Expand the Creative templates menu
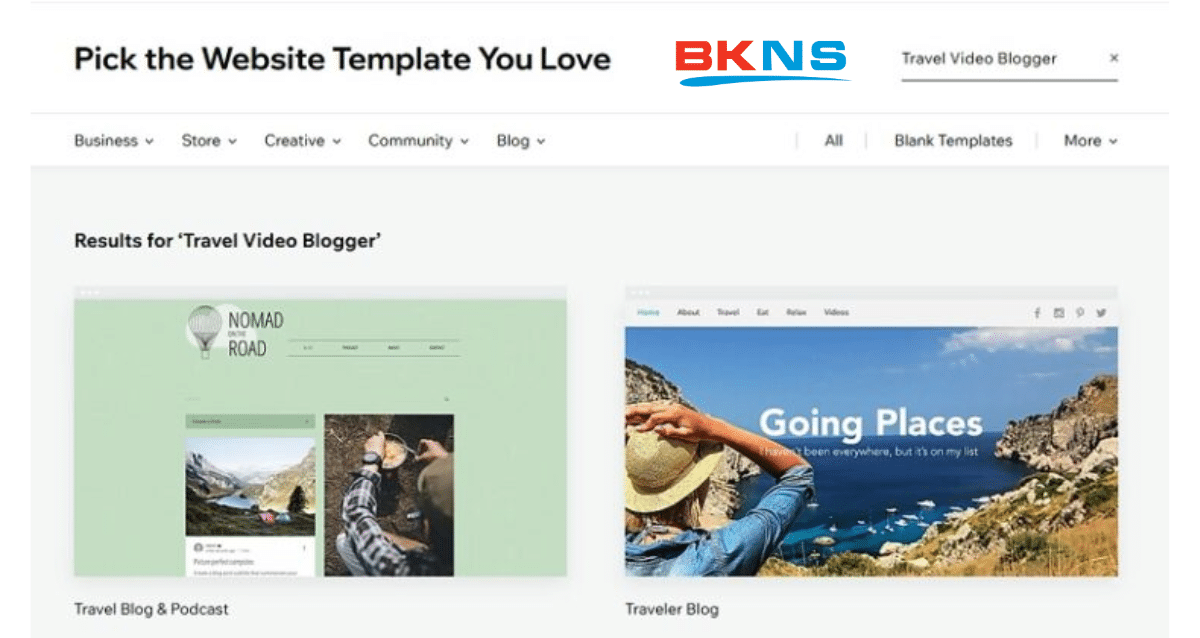 click(303, 141)
